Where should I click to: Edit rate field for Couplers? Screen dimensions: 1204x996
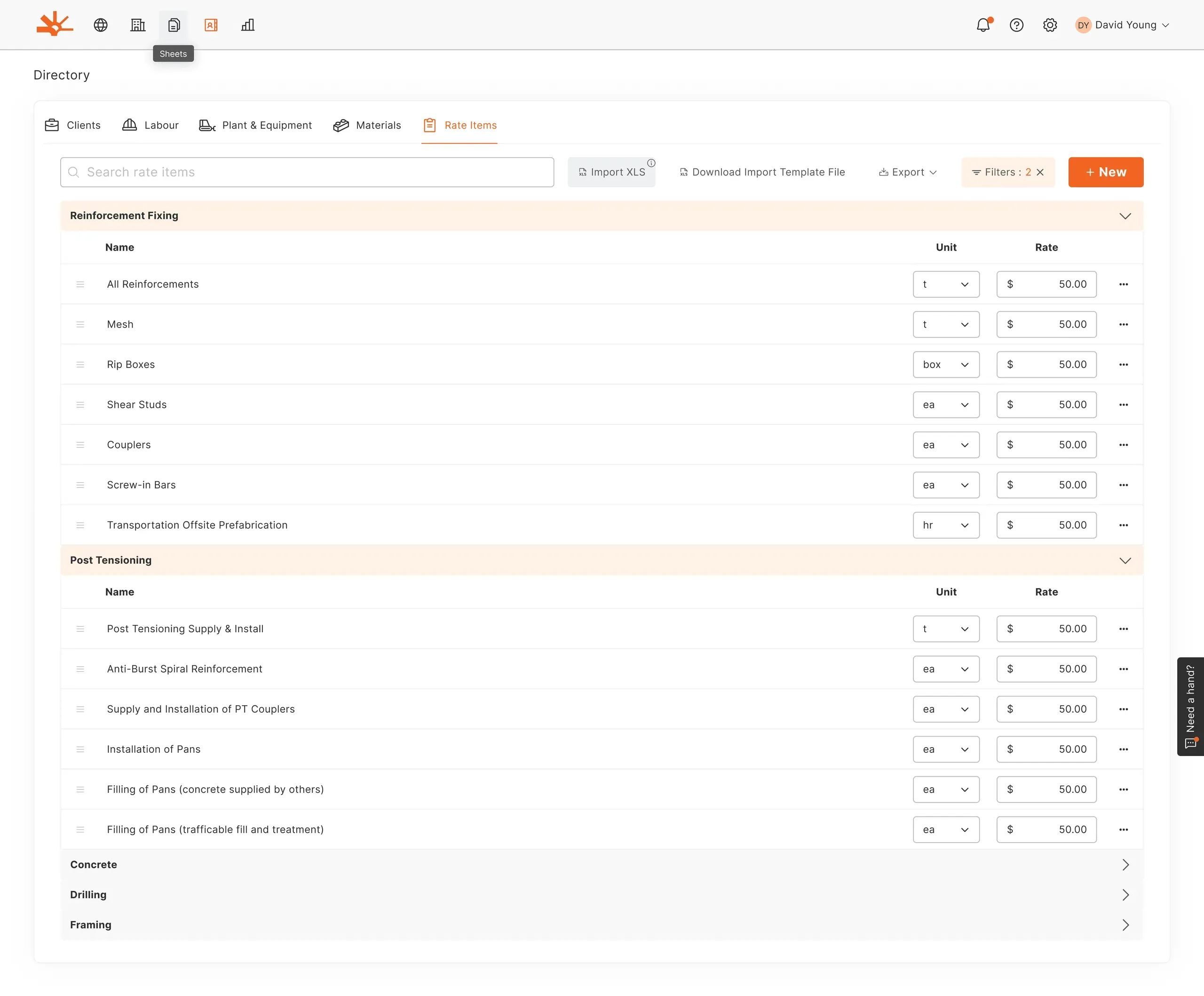coord(1046,445)
